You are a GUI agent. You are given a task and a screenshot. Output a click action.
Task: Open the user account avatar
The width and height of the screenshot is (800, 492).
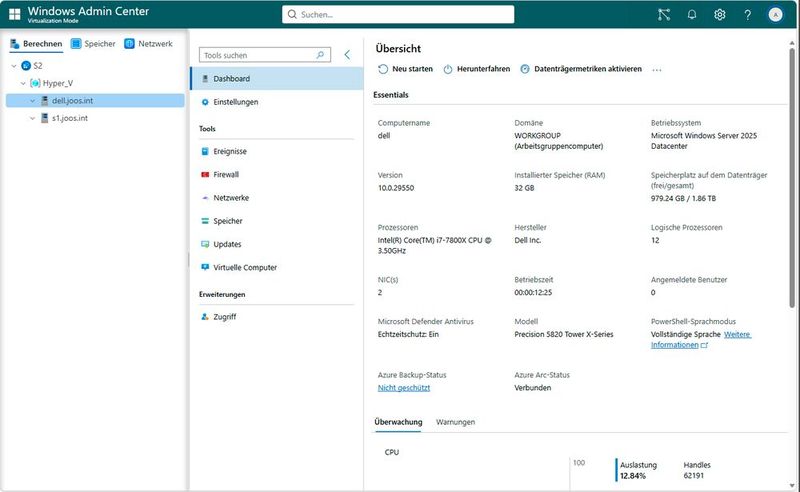[776, 14]
